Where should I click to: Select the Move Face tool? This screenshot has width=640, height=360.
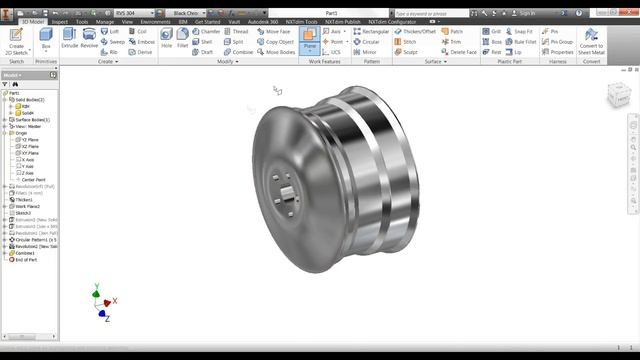273,31
